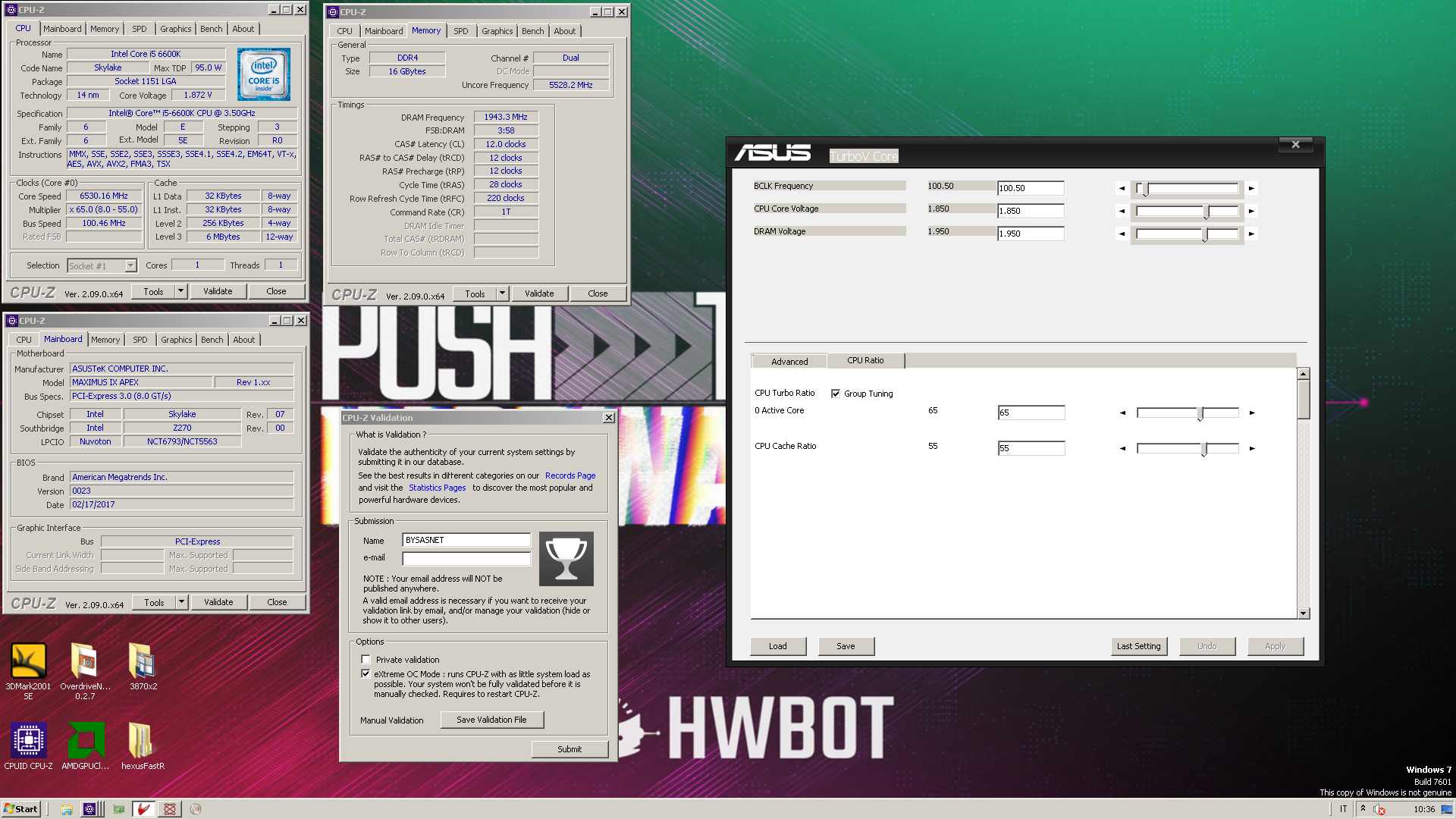Switch to the About tab in the Memory window
Viewport: 1456px width, 819px height.
click(565, 31)
